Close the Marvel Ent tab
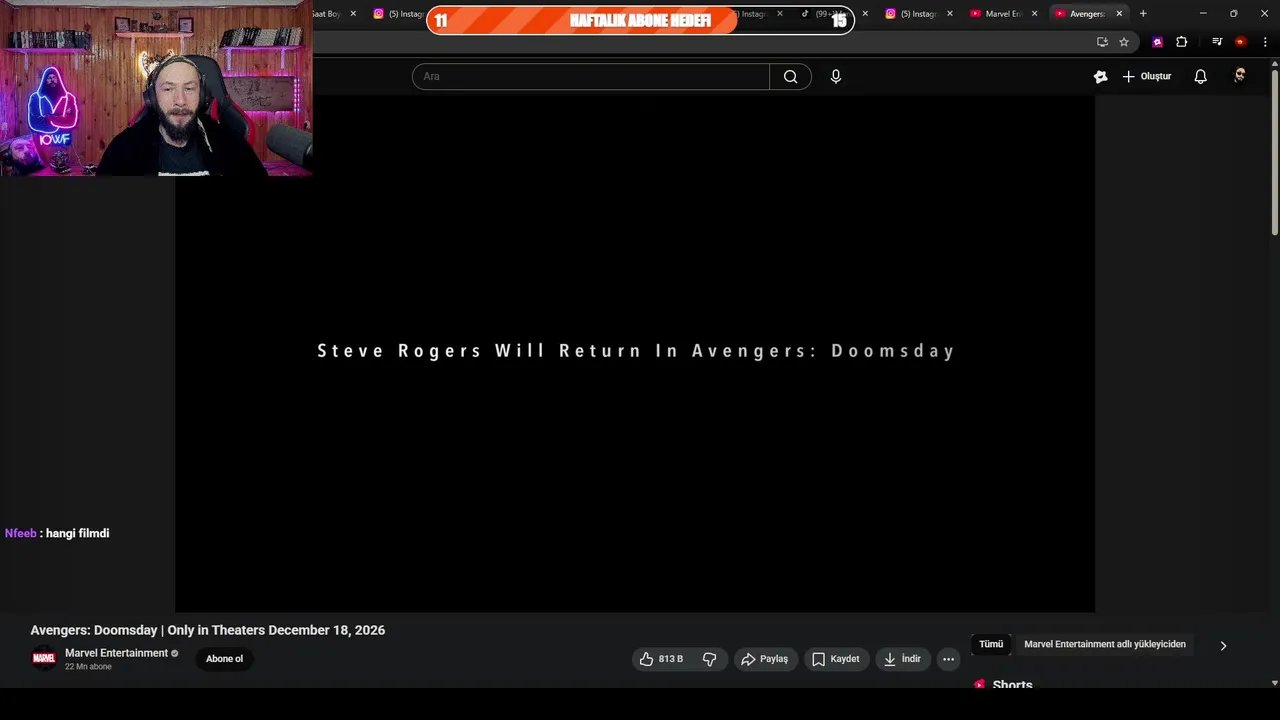Screen dimensions: 1280x720 pos(1034,14)
